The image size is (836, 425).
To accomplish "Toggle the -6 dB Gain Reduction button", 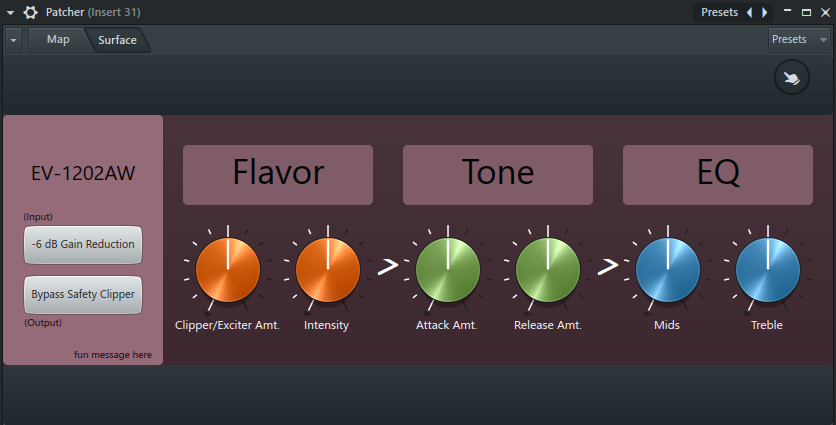I will (83, 244).
